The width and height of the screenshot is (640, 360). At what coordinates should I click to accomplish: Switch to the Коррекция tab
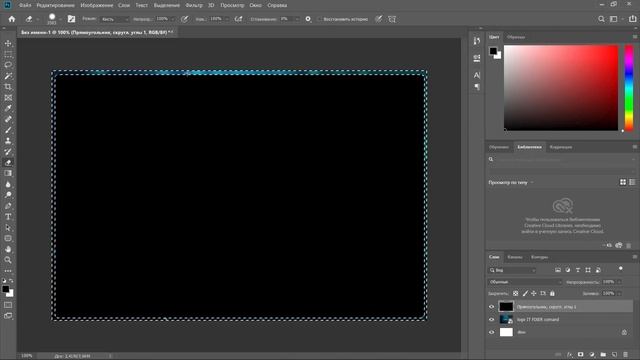pyautogui.click(x=561, y=147)
